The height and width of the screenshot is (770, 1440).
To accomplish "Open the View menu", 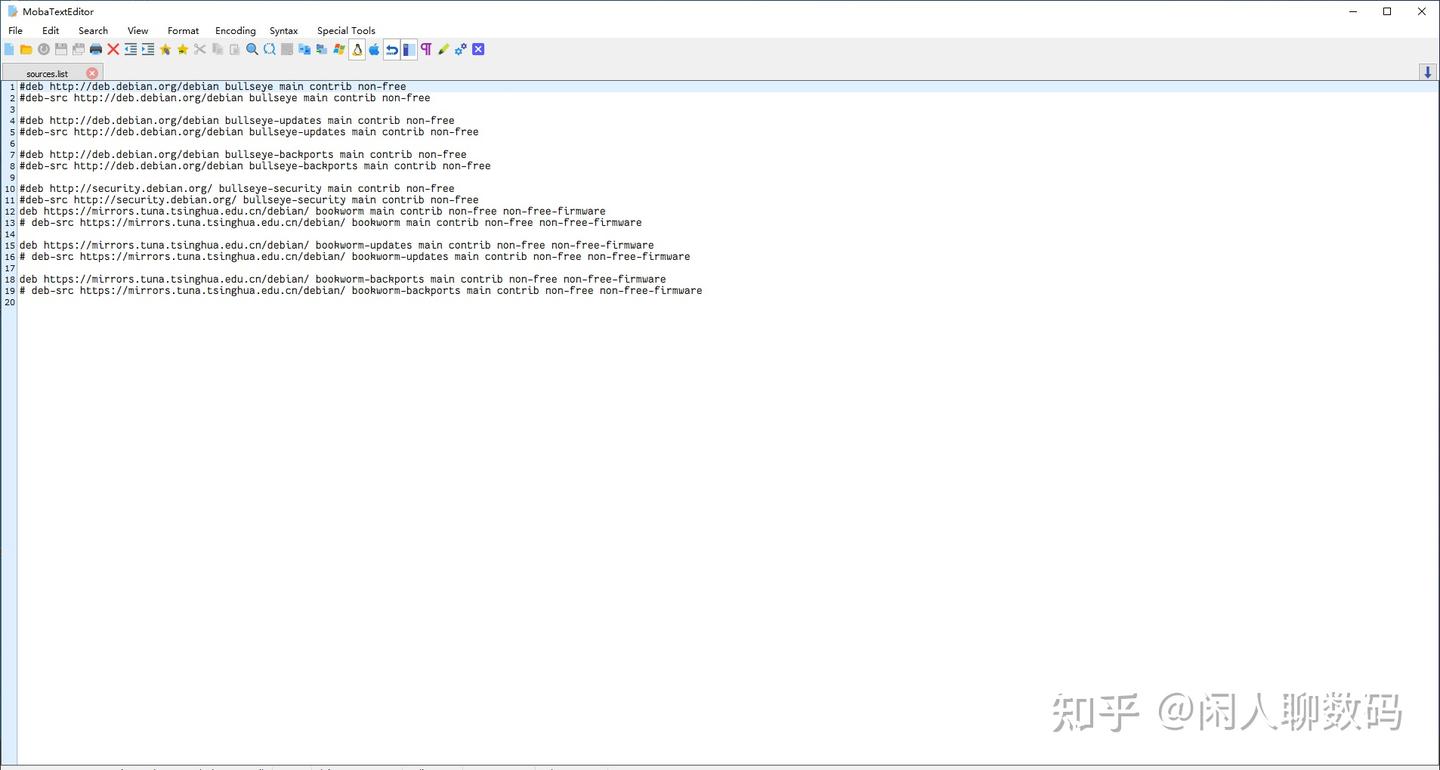I will [x=138, y=31].
